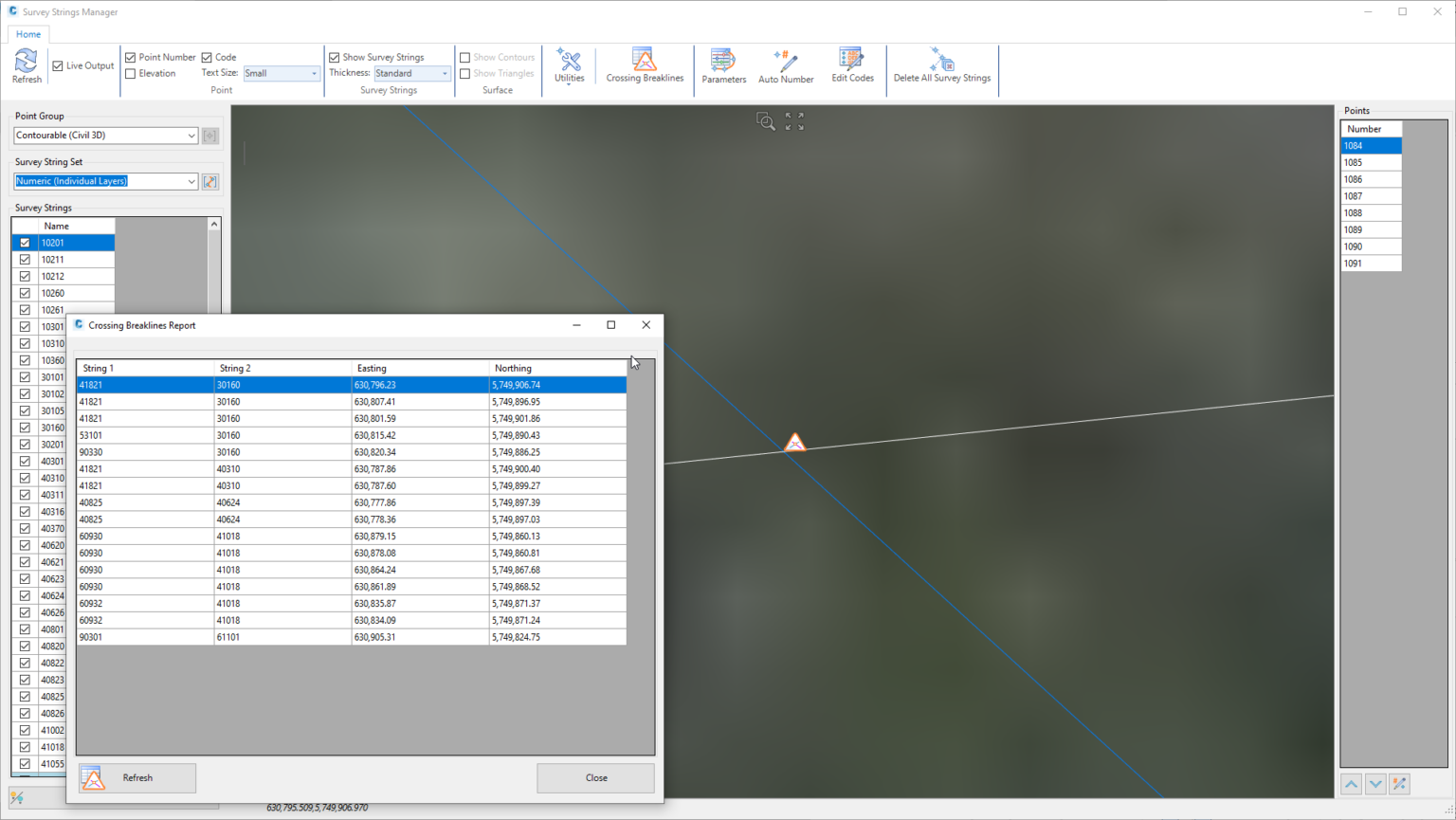
Task: Click Refresh in the Crossing Breaklines Report
Action: (137, 778)
